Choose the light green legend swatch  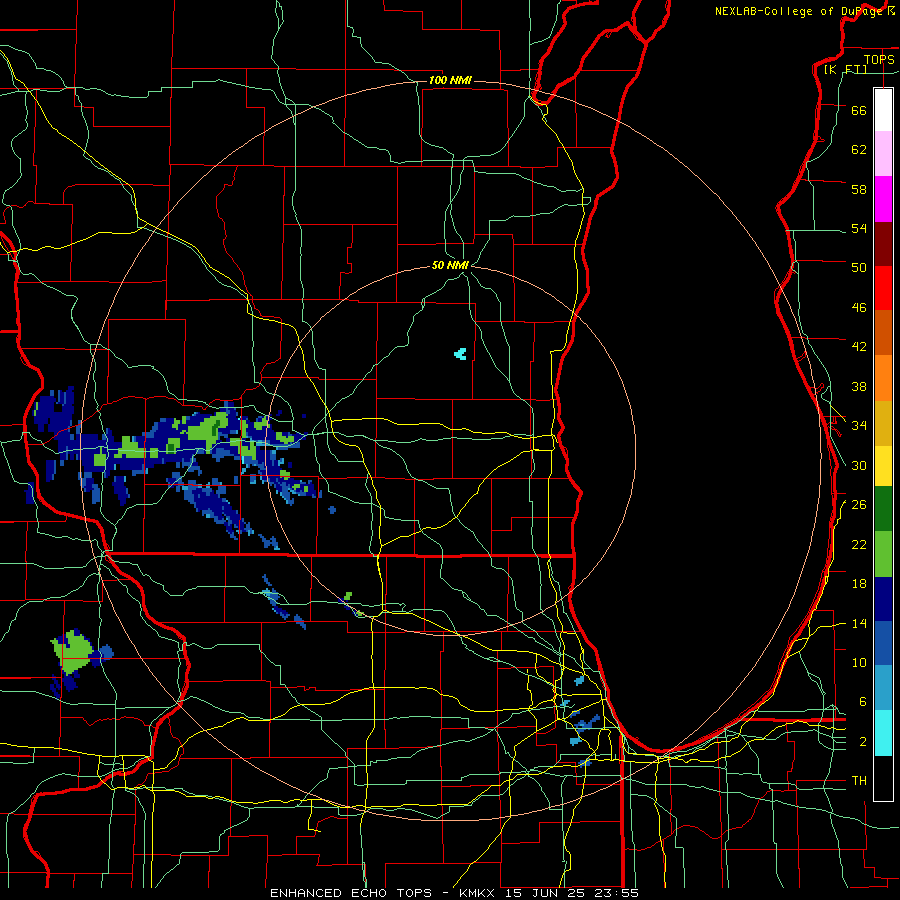(883, 554)
